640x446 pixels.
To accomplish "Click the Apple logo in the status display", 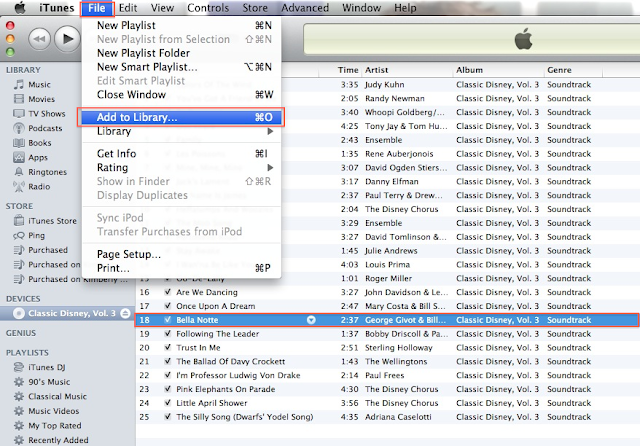I will (523, 39).
